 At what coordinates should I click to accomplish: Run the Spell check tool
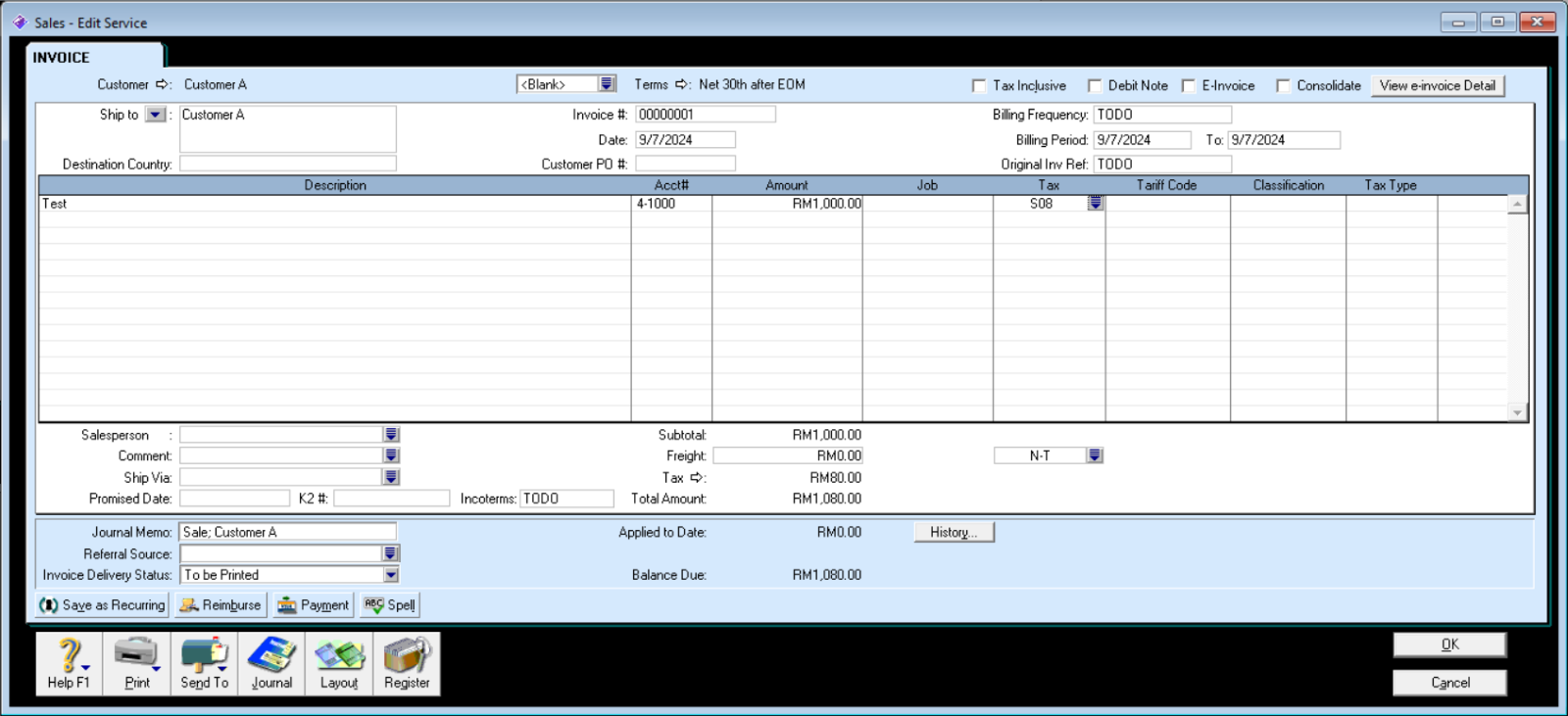(390, 605)
